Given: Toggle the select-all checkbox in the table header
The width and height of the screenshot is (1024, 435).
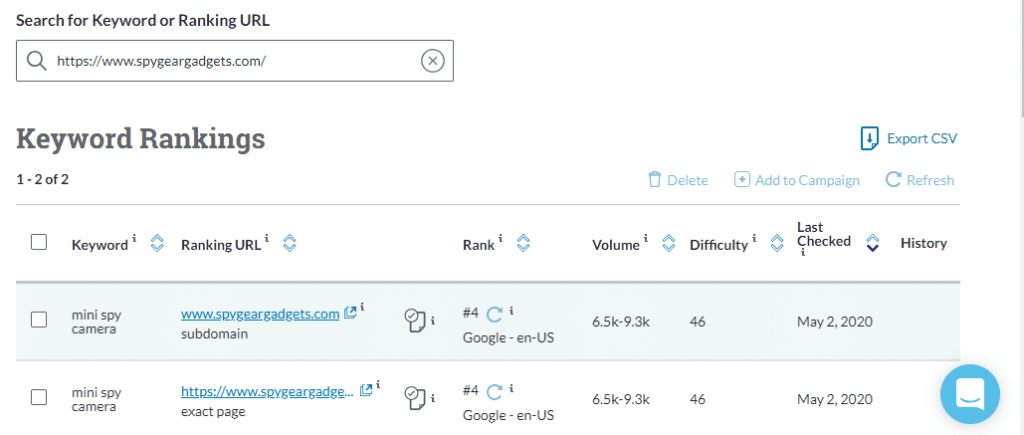Looking at the screenshot, I should click(x=39, y=242).
